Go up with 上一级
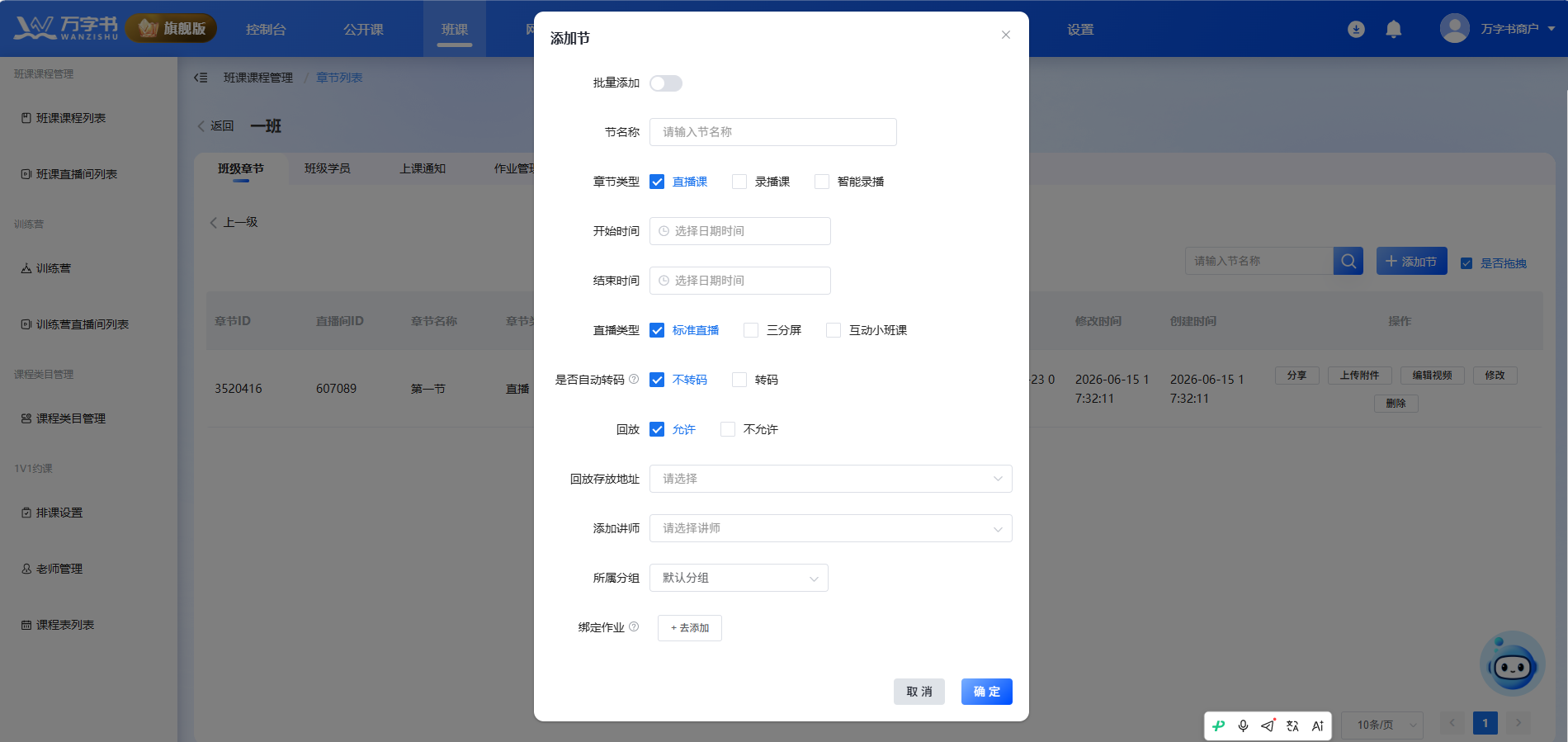The image size is (1568, 742). [x=234, y=222]
